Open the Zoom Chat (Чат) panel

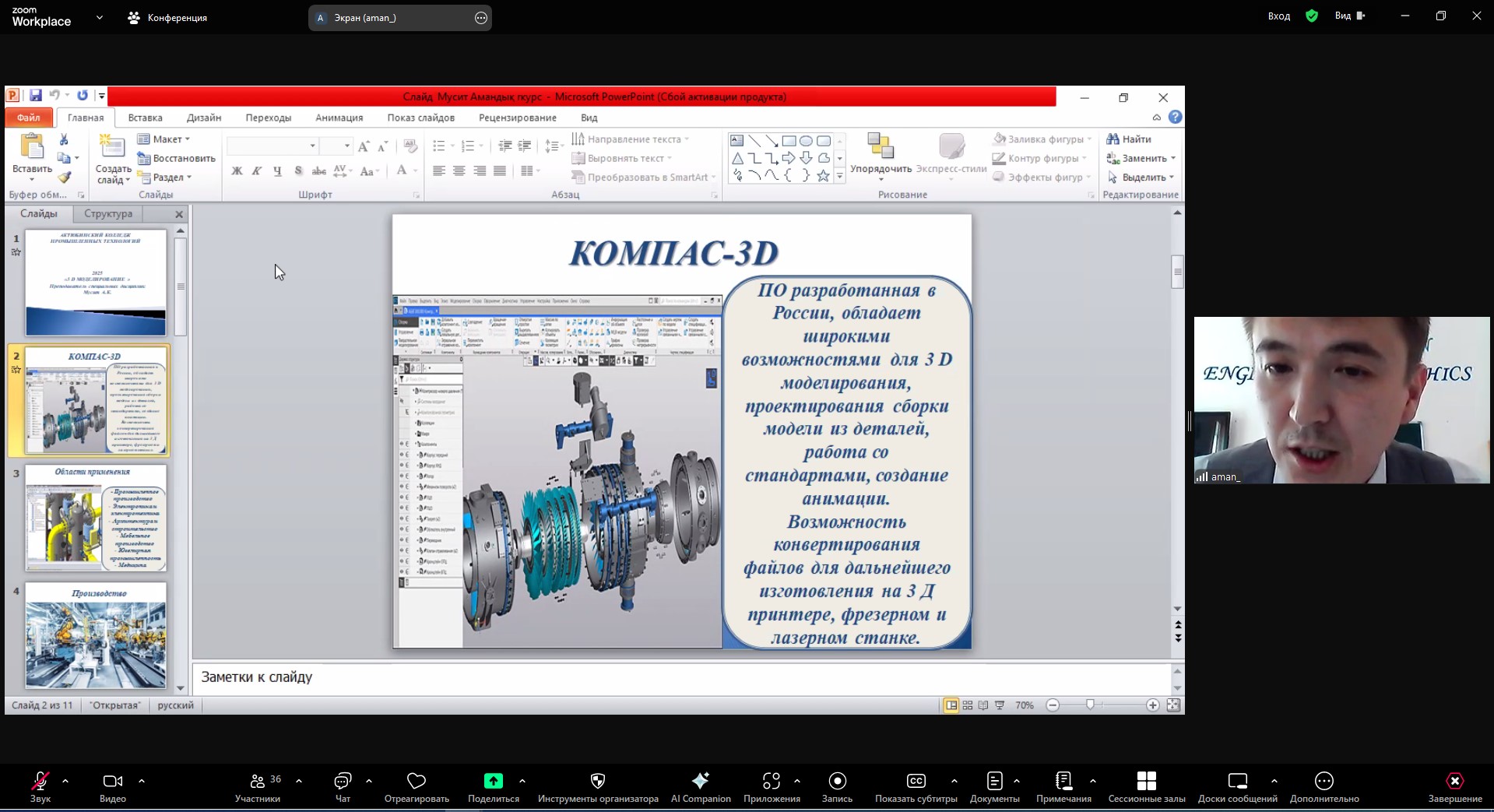343,781
